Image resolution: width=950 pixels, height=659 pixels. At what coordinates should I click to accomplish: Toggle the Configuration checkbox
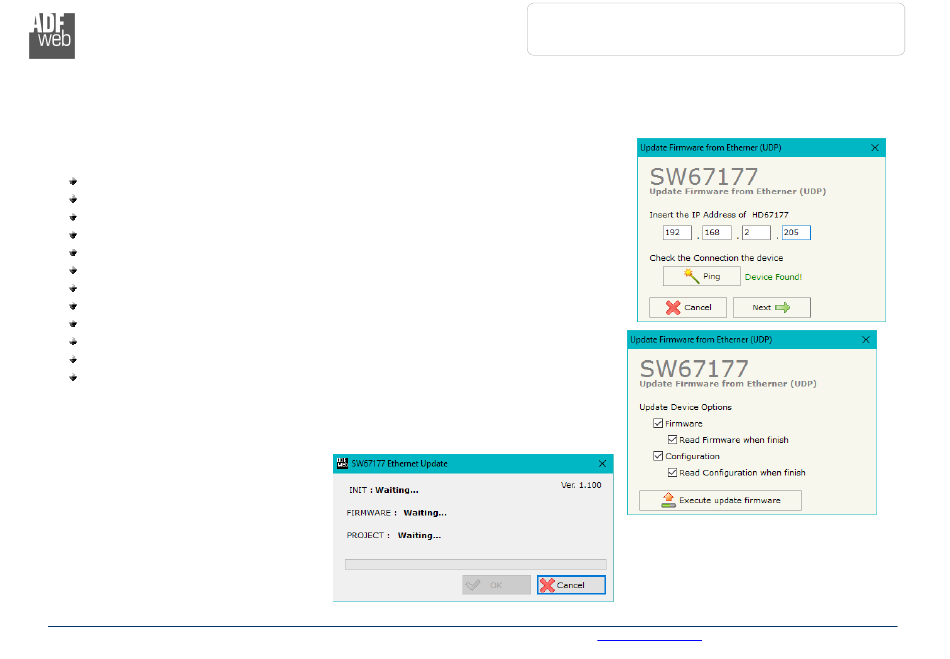(x=658, y=456)
